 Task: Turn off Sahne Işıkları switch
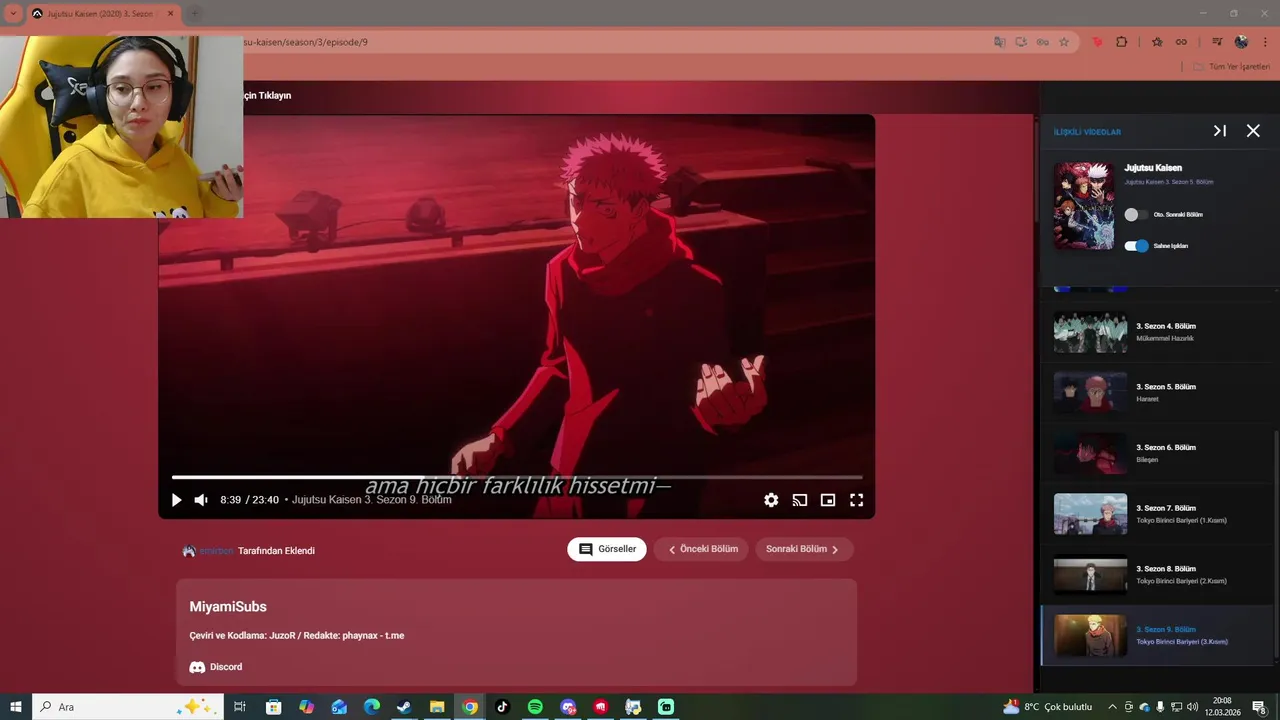coord(1136,246)
